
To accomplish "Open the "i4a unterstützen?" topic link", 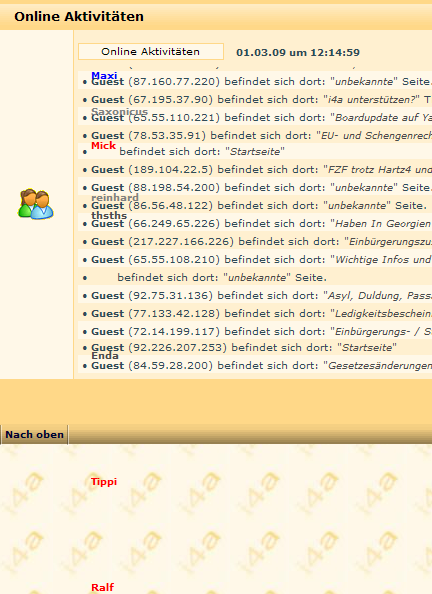I will 371,100.
